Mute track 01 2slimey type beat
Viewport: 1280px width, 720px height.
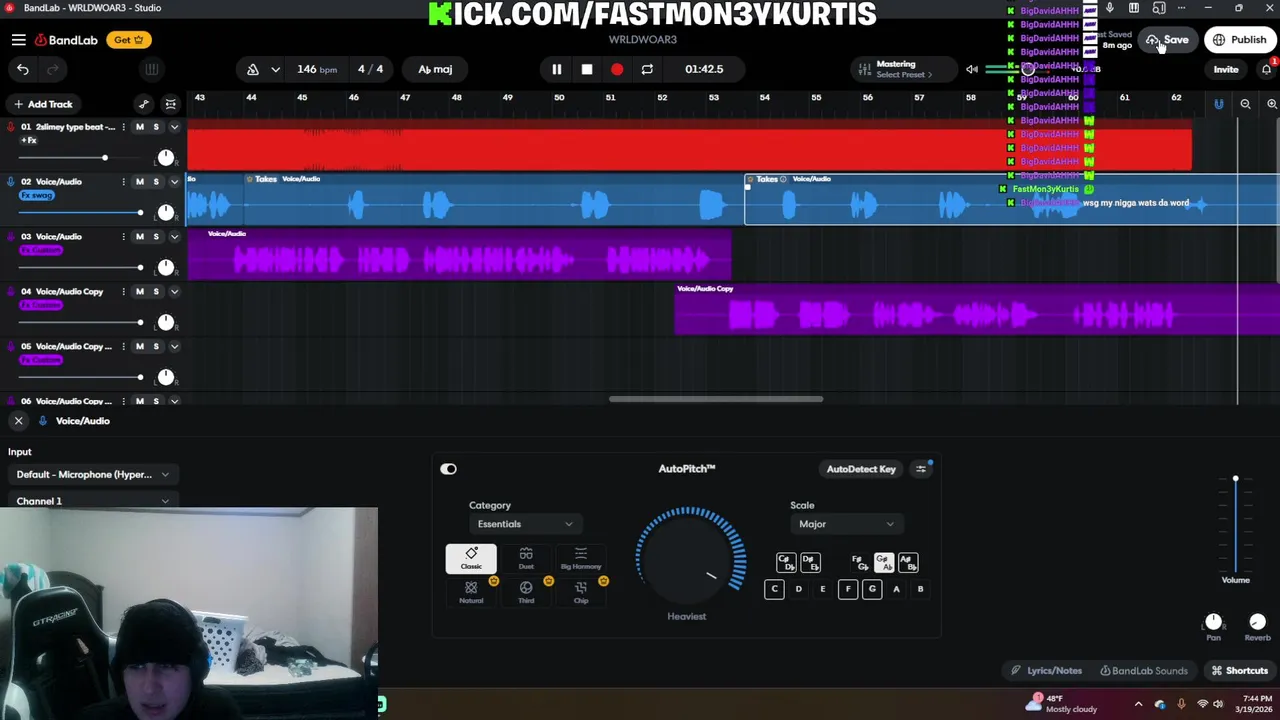coord(139,127)
